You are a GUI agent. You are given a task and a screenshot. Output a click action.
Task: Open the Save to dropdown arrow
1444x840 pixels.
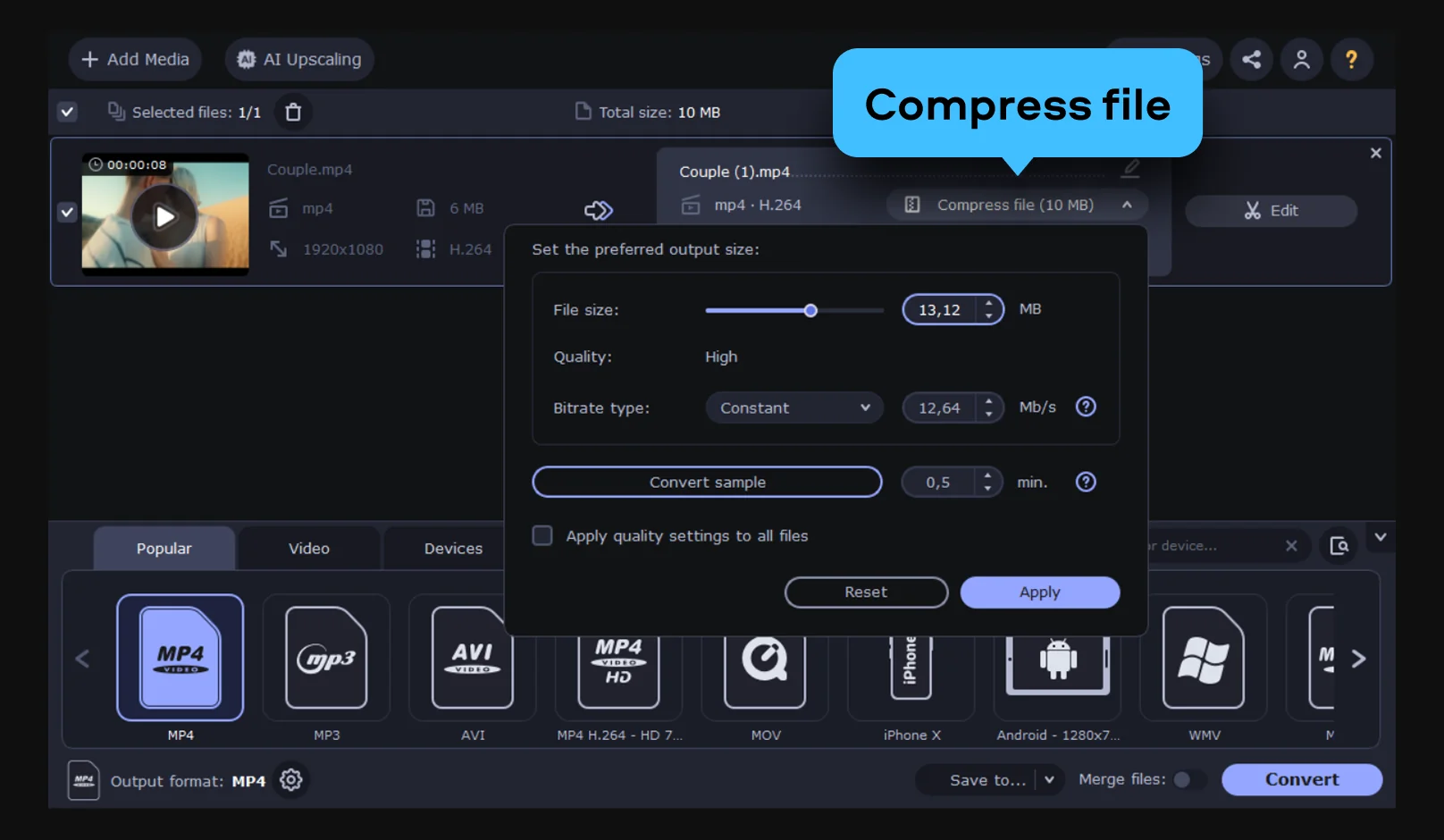pos(1050,780)
